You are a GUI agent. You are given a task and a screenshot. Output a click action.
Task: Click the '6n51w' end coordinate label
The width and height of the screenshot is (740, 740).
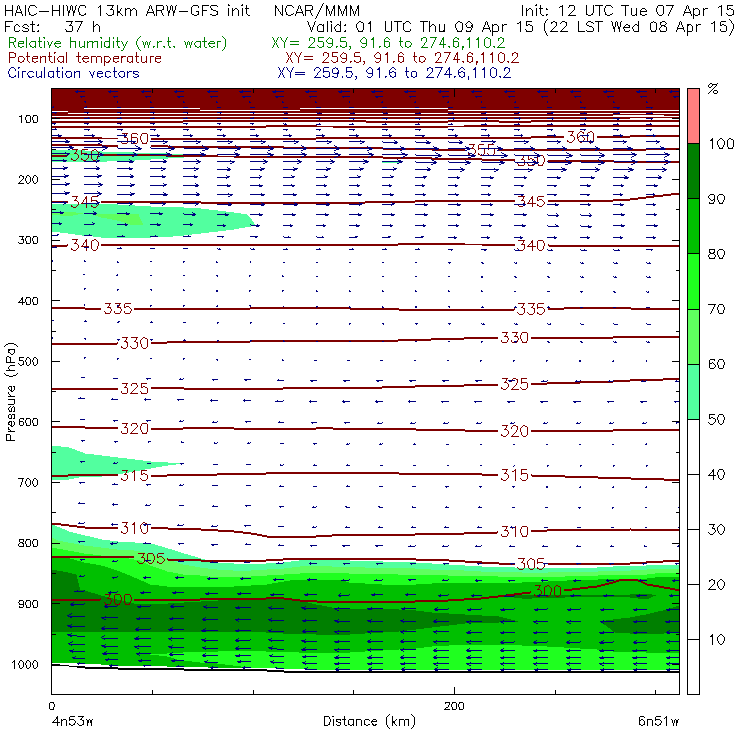(658, 721)
